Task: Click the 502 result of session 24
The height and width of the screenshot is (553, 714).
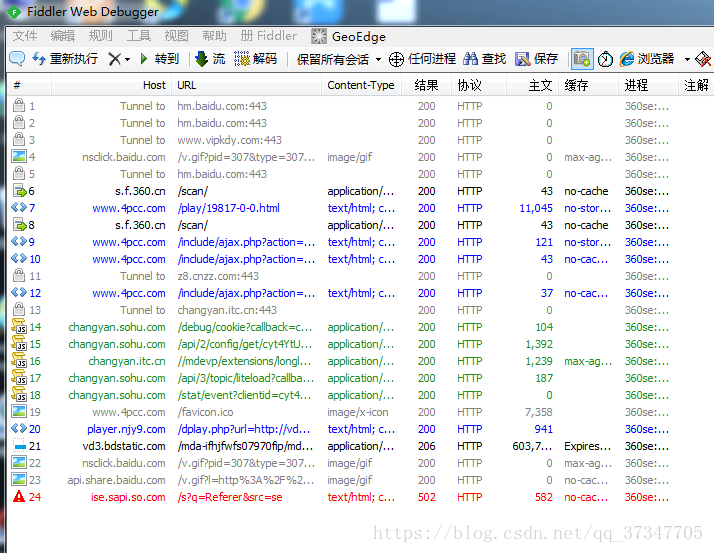Action: tap(427, 497)
